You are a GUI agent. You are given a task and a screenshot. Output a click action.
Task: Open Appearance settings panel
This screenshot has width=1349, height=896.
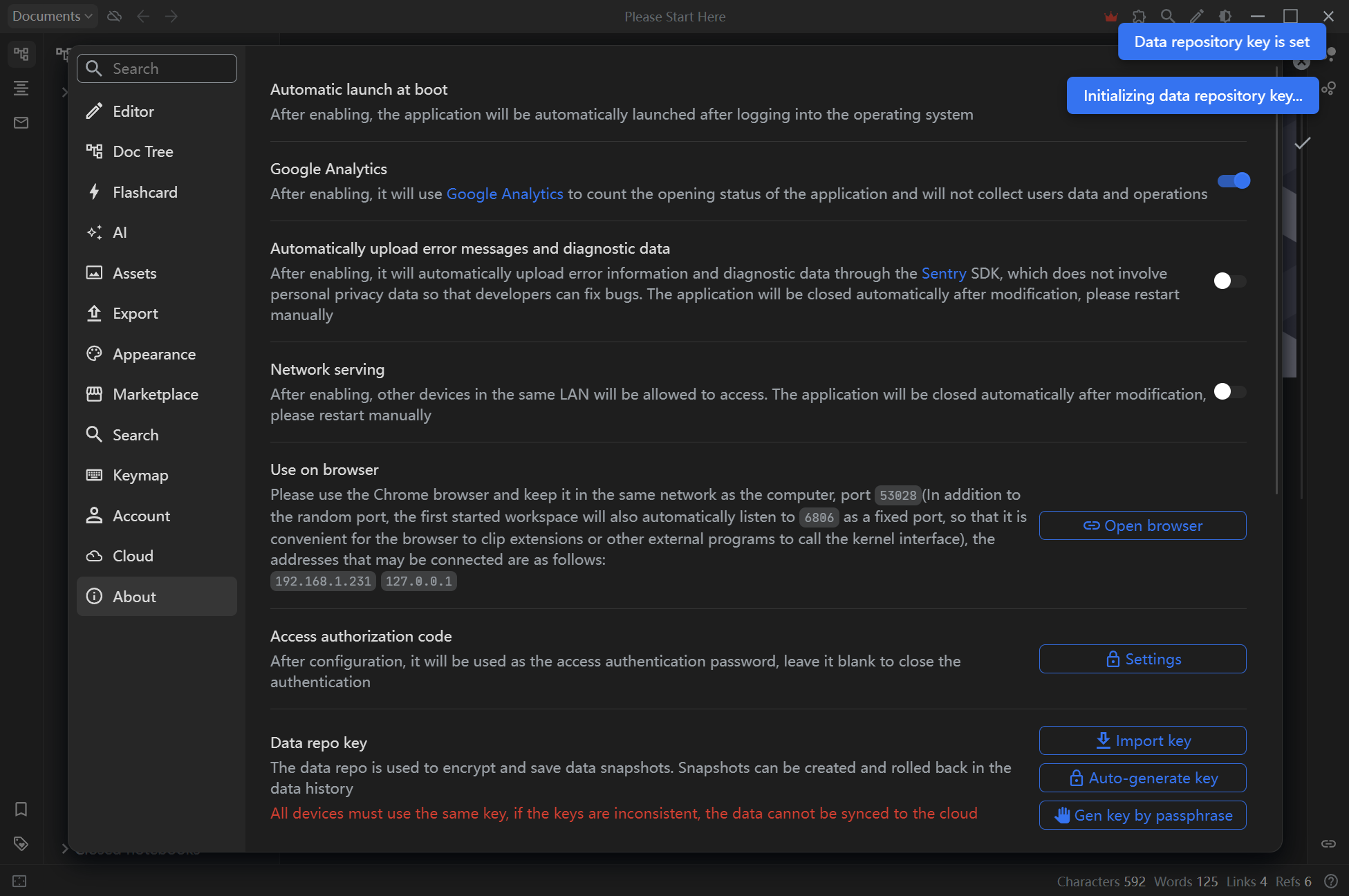(154, 353)
